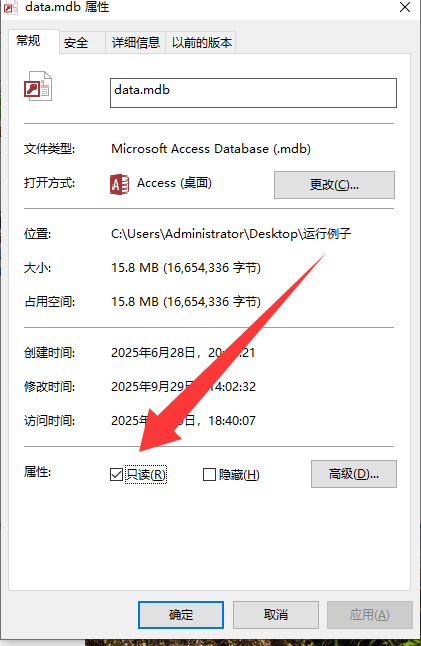The image size is (421, 646).
Task: Click the 取消 button
Action: (276, 615)
